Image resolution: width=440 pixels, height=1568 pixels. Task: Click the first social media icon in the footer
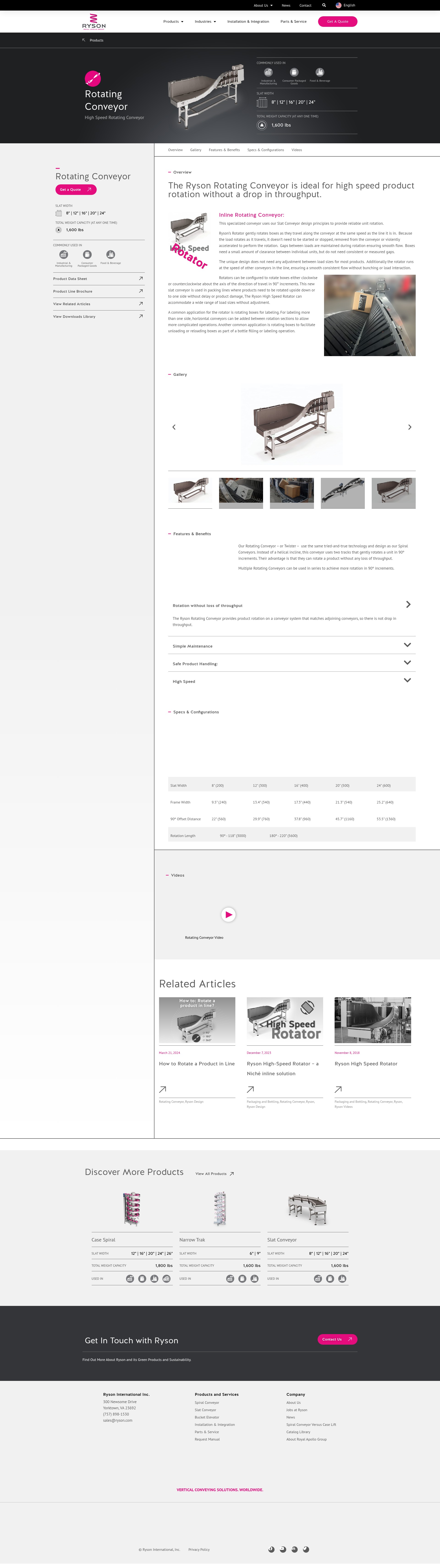coord(271,1549)
